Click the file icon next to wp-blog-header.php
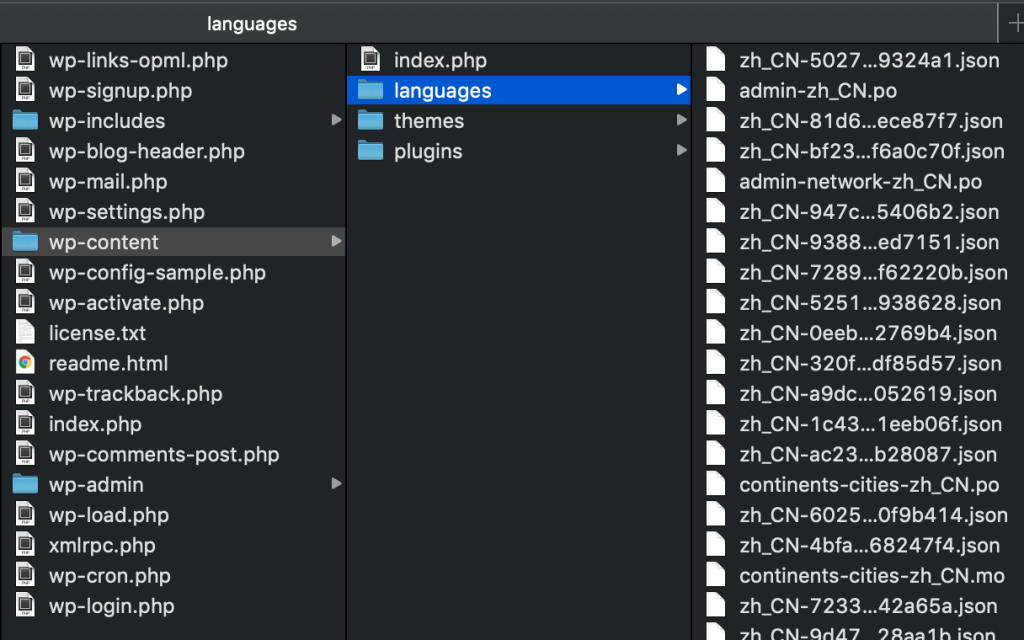Image resolution: width=1024 pixels, height=640 pixels. point(25,151)
